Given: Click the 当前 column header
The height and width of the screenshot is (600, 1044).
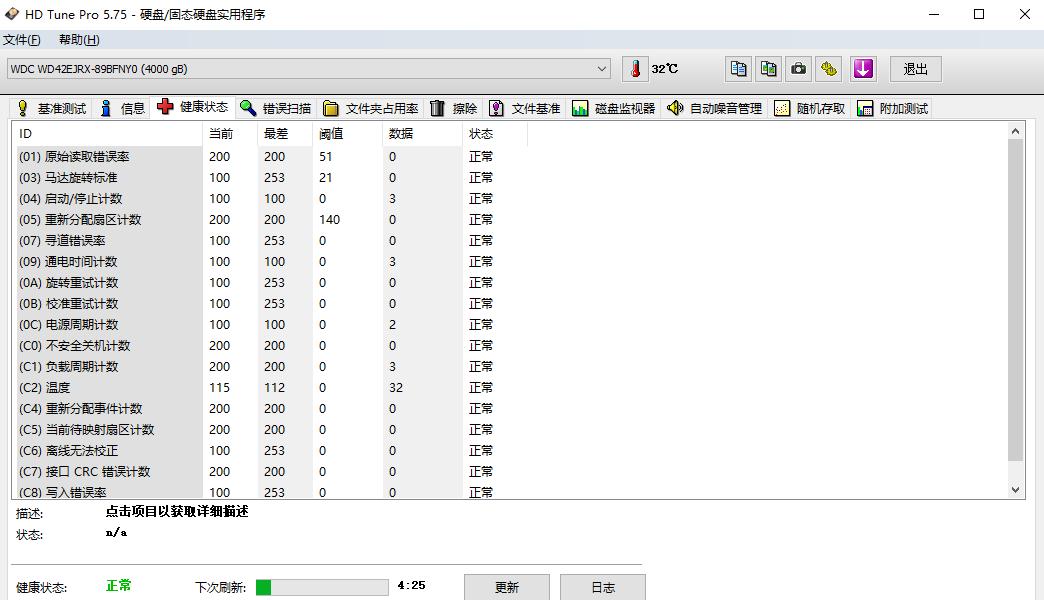Looking at the screenshot, I should [230, 134].
